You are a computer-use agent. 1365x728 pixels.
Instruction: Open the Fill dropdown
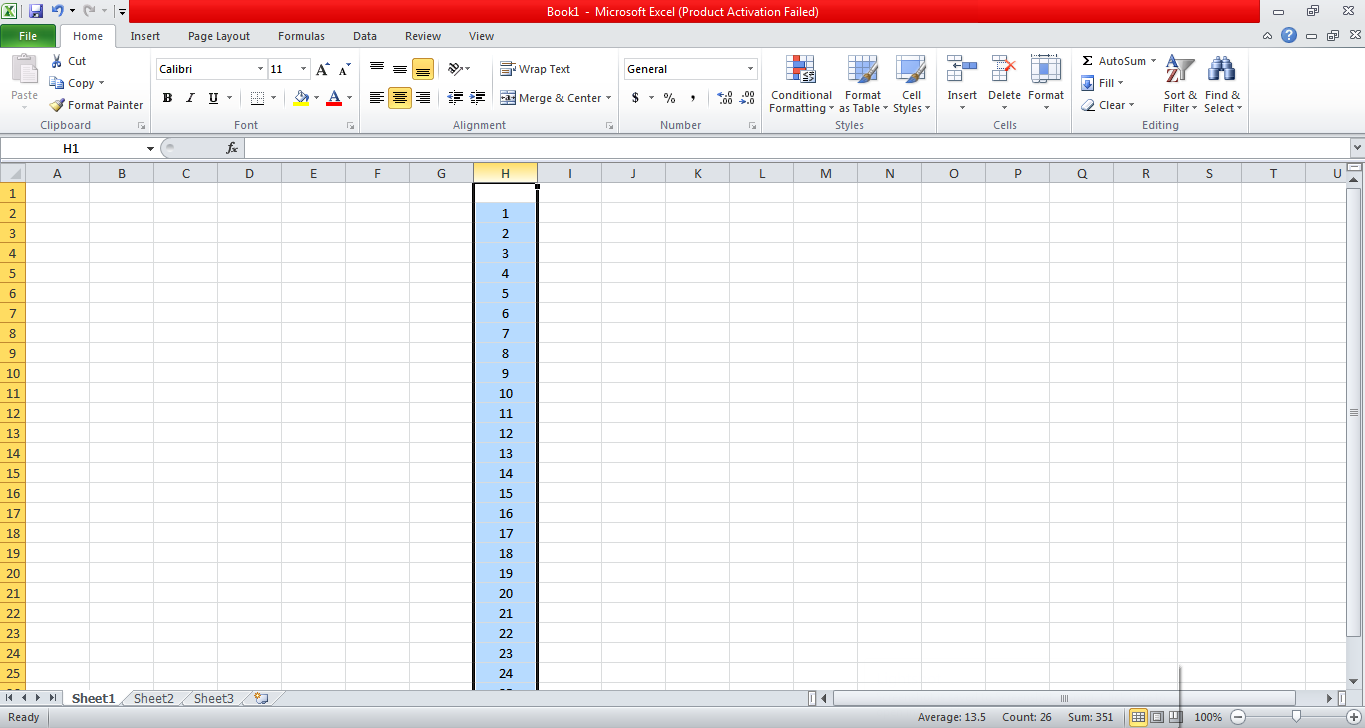1102,83
